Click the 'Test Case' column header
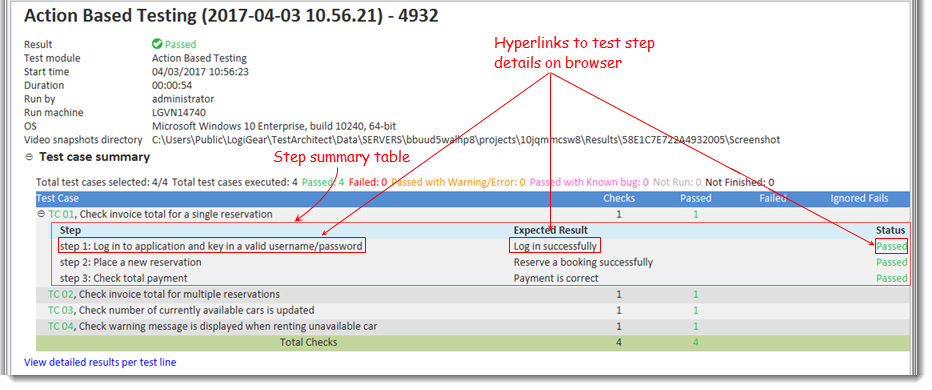Viewport: 932px width, 390px height. click(58, 198)
